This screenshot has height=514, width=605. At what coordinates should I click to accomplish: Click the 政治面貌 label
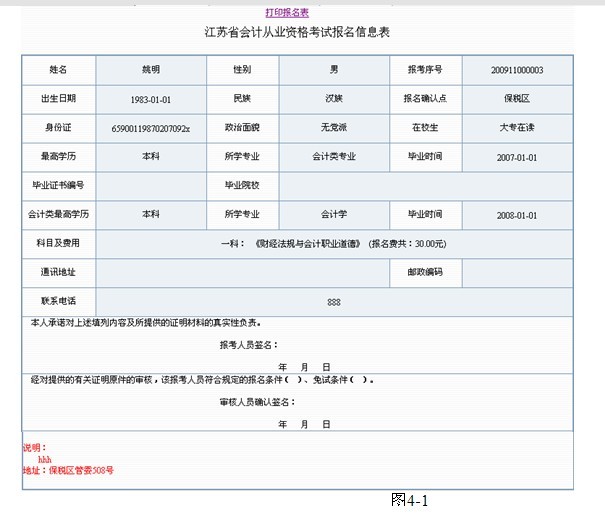click(x=242, y=127)
